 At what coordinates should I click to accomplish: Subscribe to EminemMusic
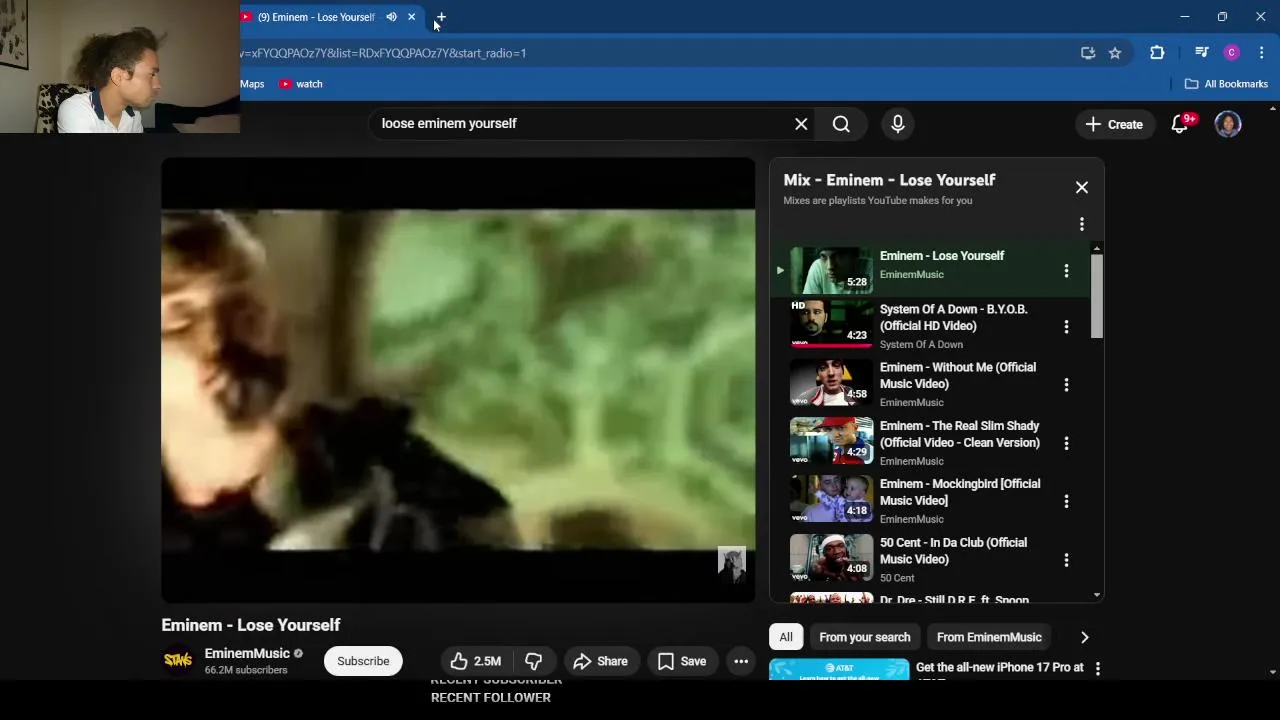click(363, 661)
